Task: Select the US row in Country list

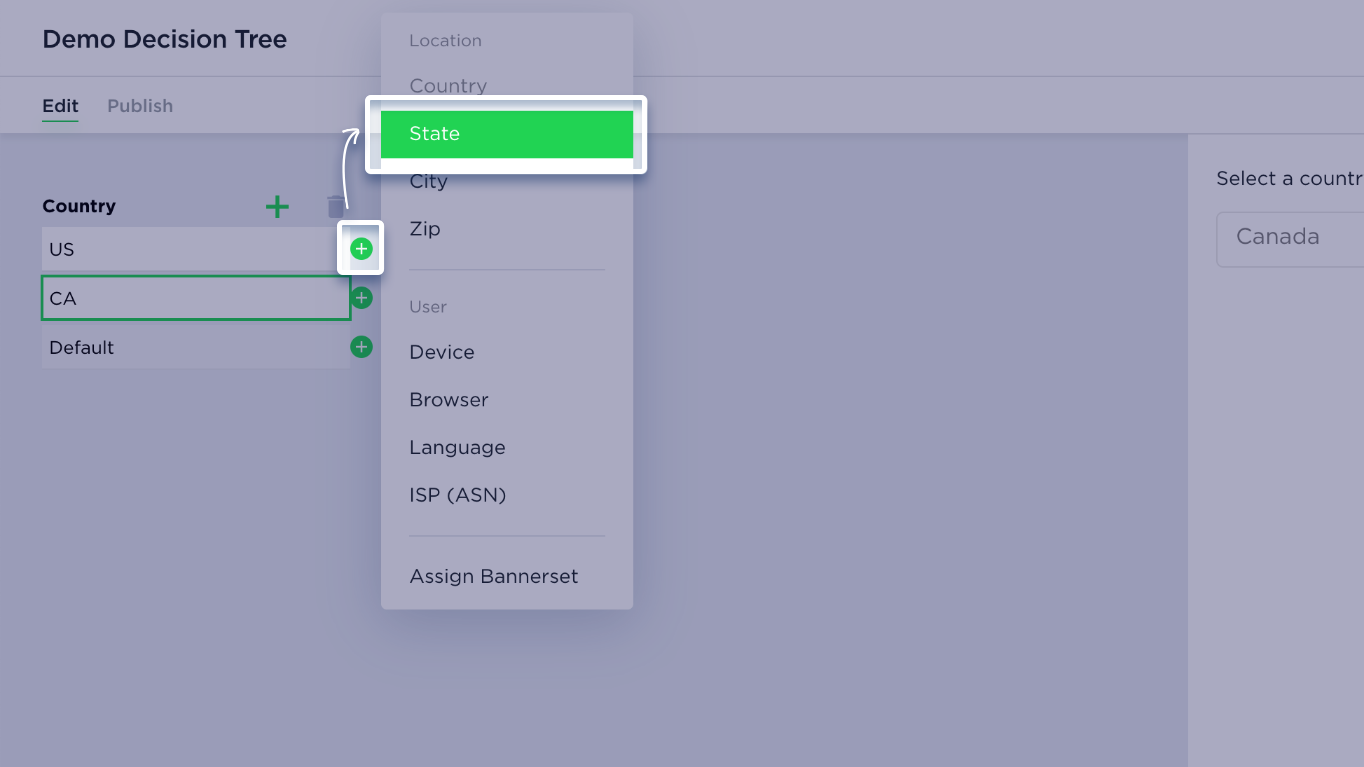Action: (x=196, y=249)
